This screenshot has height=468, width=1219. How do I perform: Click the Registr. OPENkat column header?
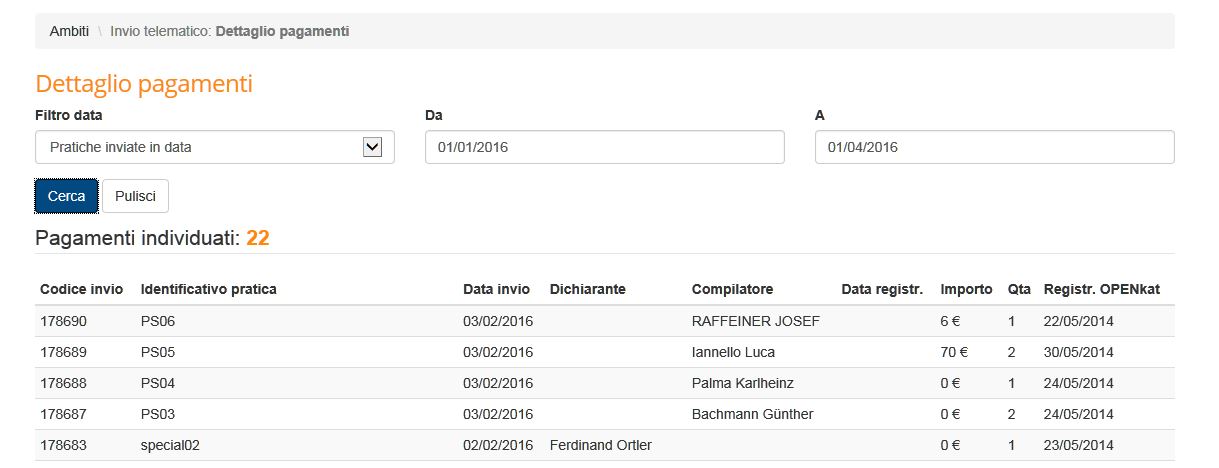(1103, 289)
